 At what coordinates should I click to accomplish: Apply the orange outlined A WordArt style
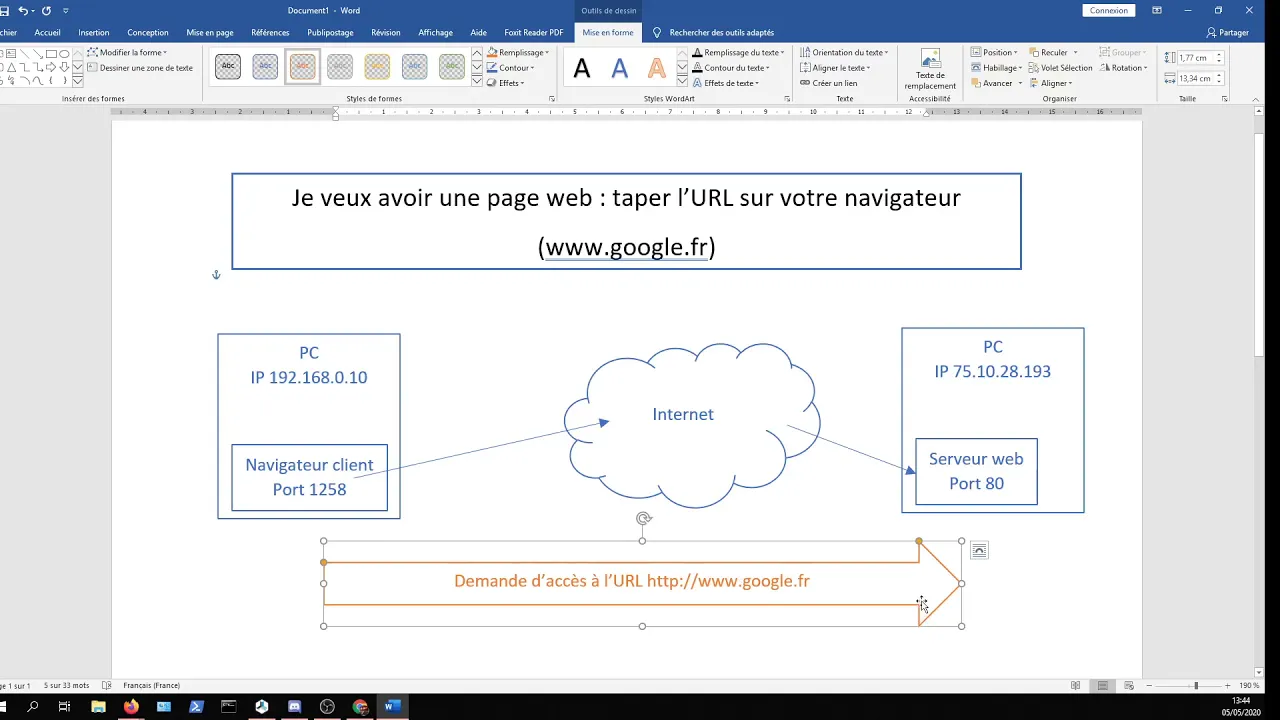pos(657,68)
